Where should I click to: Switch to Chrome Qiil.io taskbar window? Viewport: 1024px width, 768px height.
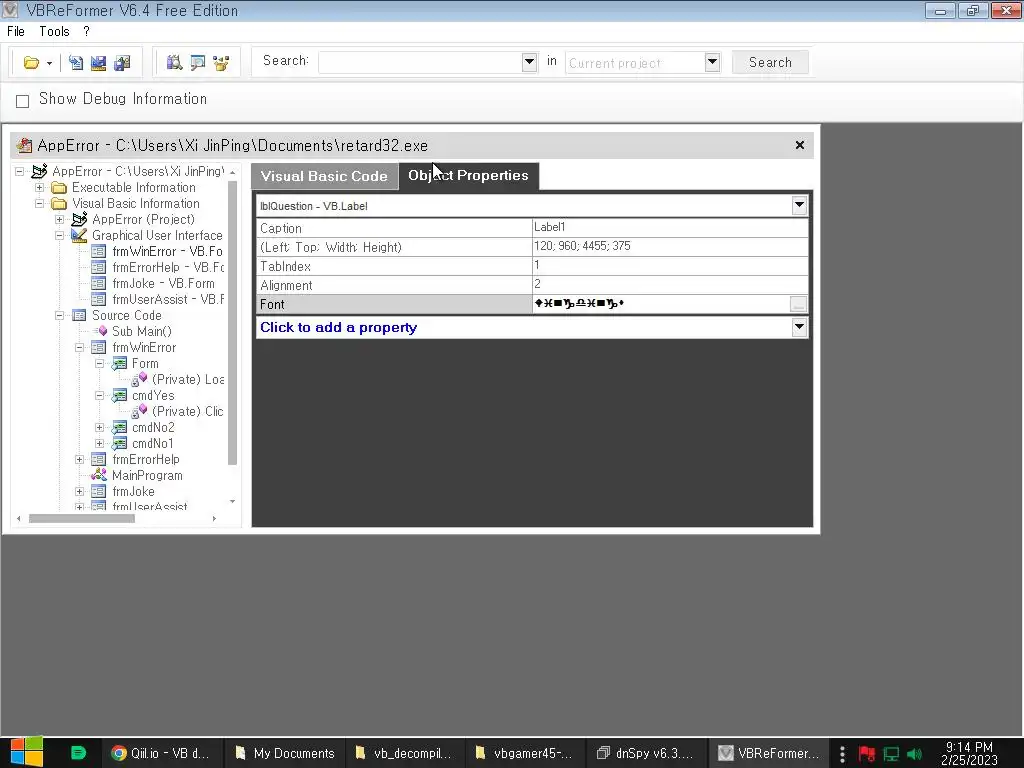pos(160,753)
